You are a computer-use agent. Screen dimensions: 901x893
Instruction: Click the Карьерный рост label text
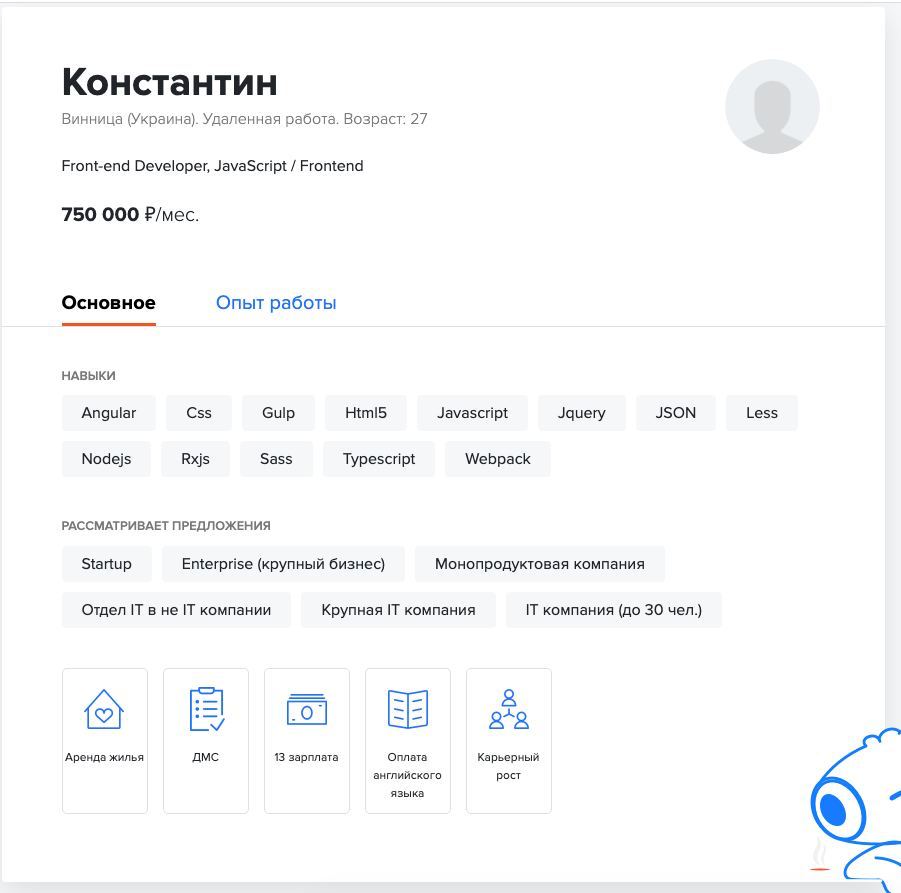509,766
